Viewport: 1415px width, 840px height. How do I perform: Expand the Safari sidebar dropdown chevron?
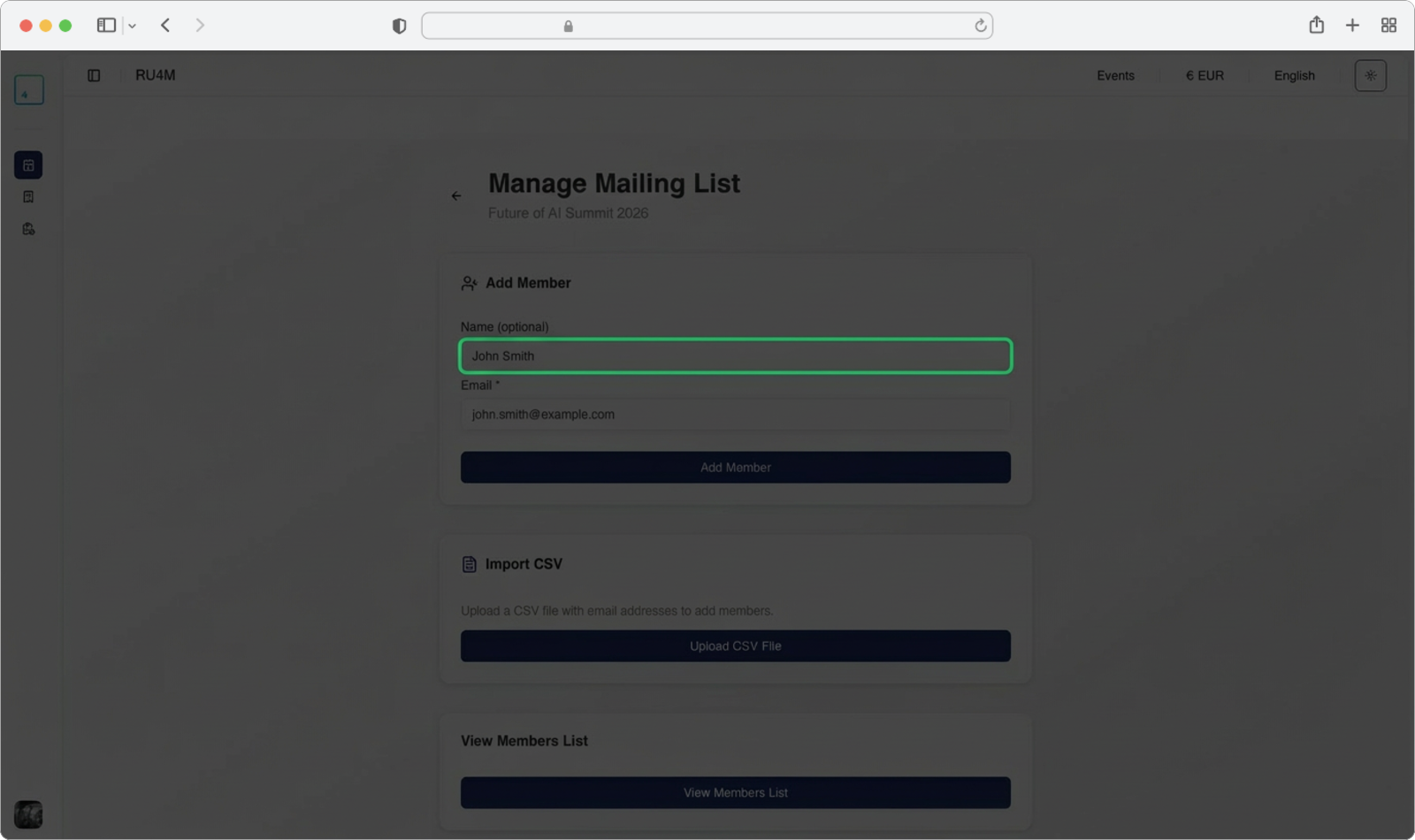[x=132, y=27]
